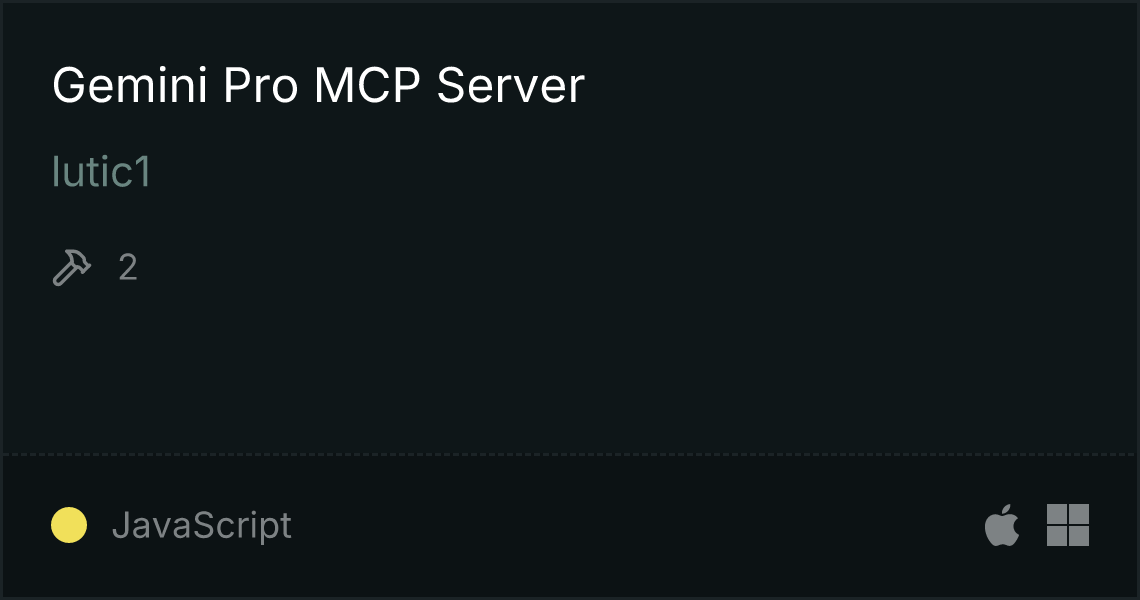Viewport: 1140px width, 600px height.
Task: Click the Windows platform icon
Action: click(x=1068, y=525)
